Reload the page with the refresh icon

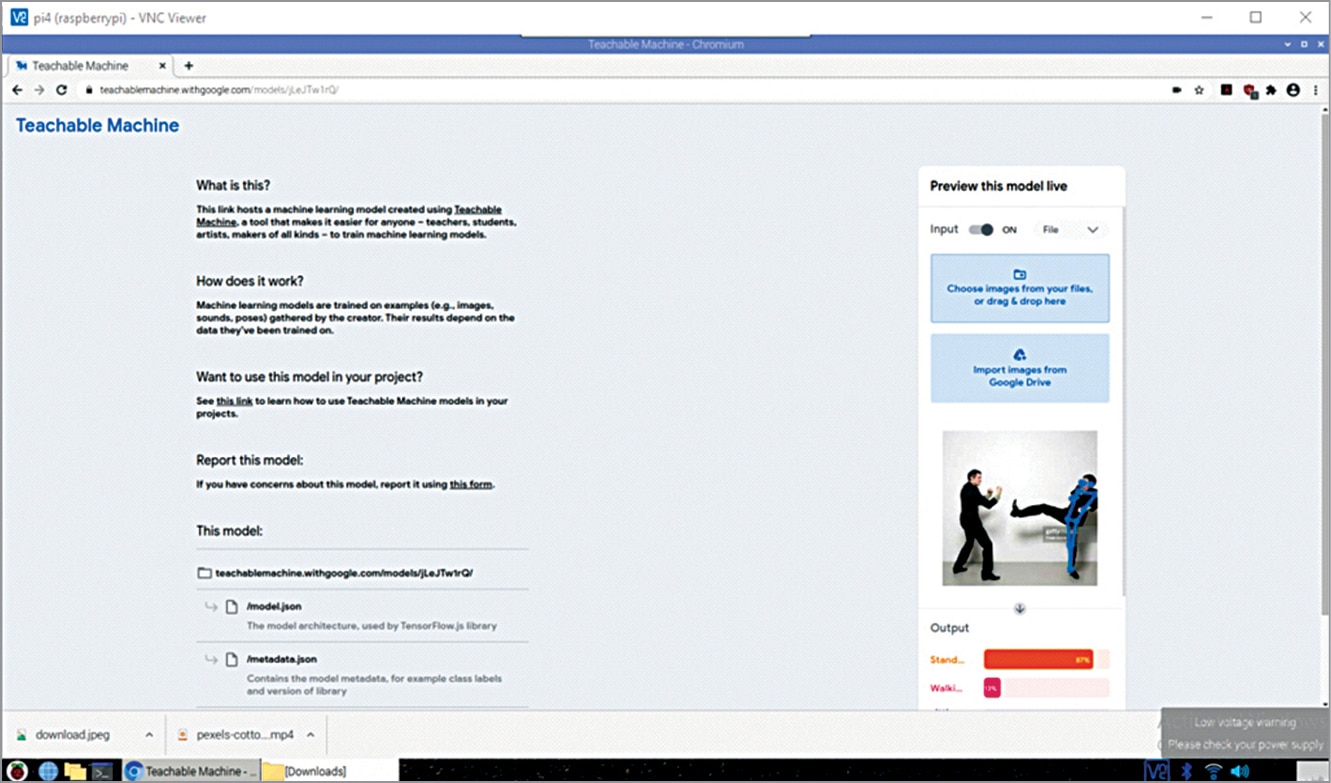click(x=61, y=90)
